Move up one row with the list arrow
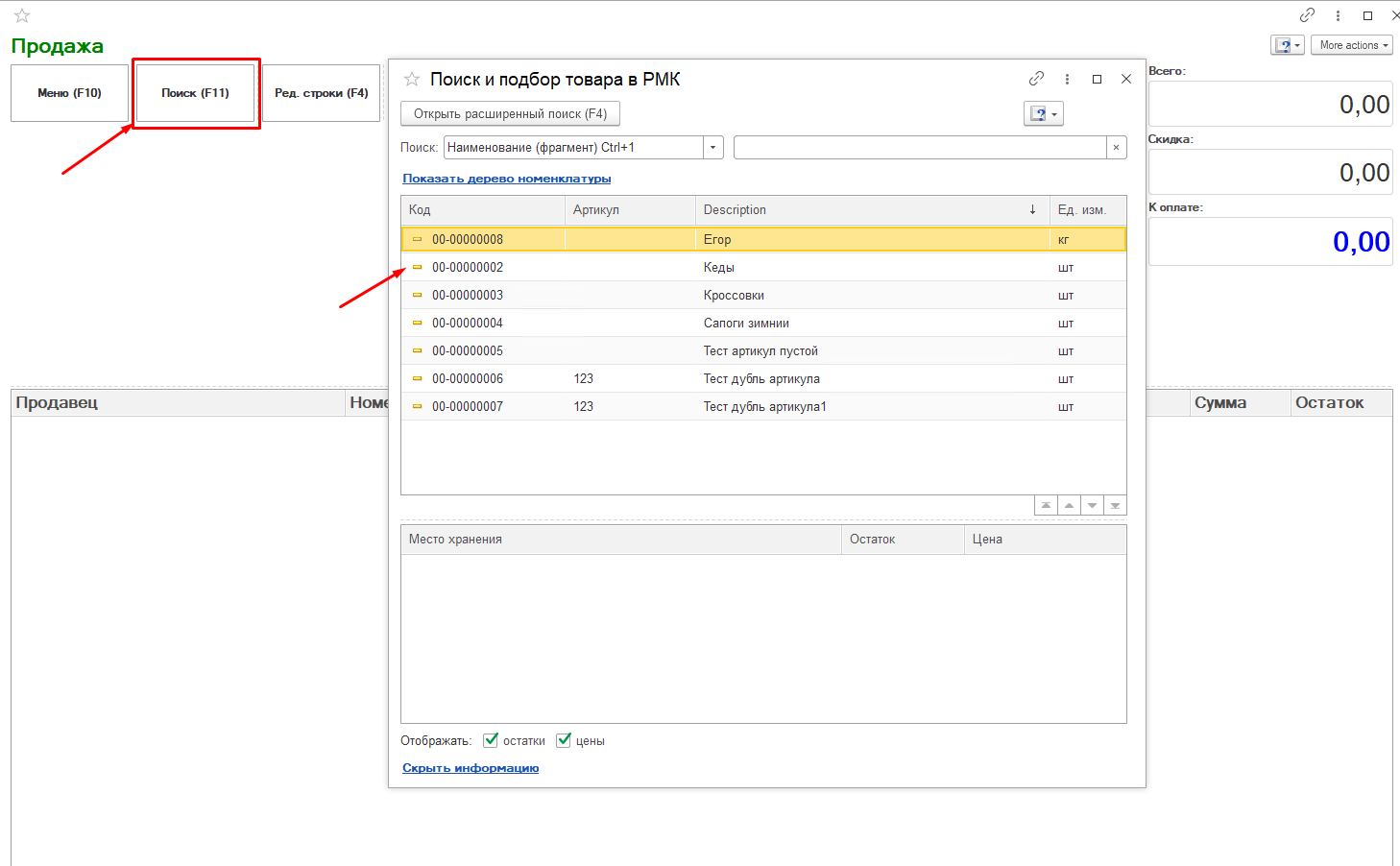The image size is (1400, 866). 1069,505
